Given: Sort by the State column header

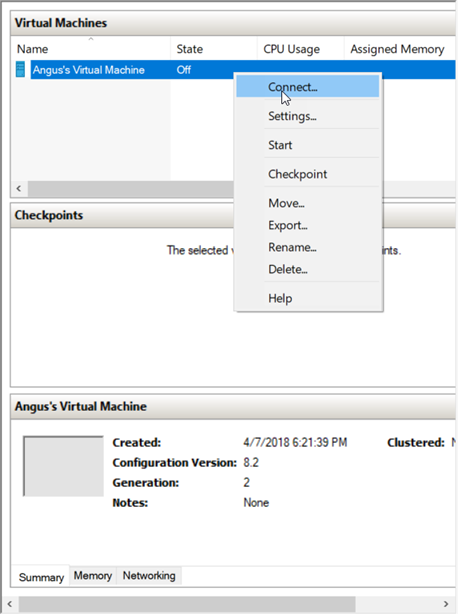Looking at the screenshot, I should 214,49.
